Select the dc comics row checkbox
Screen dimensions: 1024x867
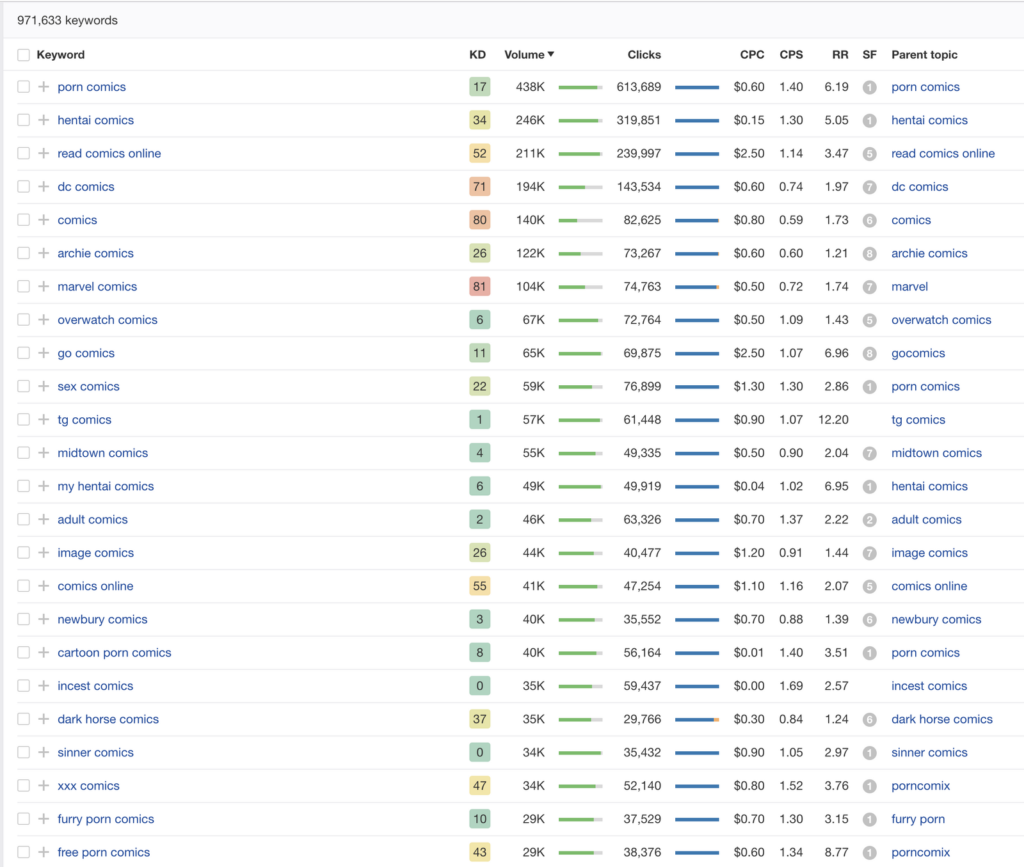pyautogui.click(x=24, y=187)
